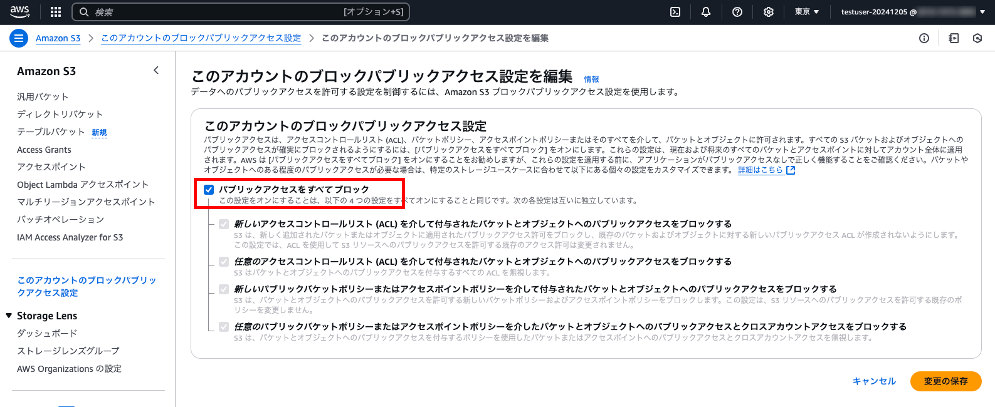Viewport: 995px width, 407px height.
Task: Open マルチリージョンアクセスポイント in sidebar
Action: pos(86,202)
